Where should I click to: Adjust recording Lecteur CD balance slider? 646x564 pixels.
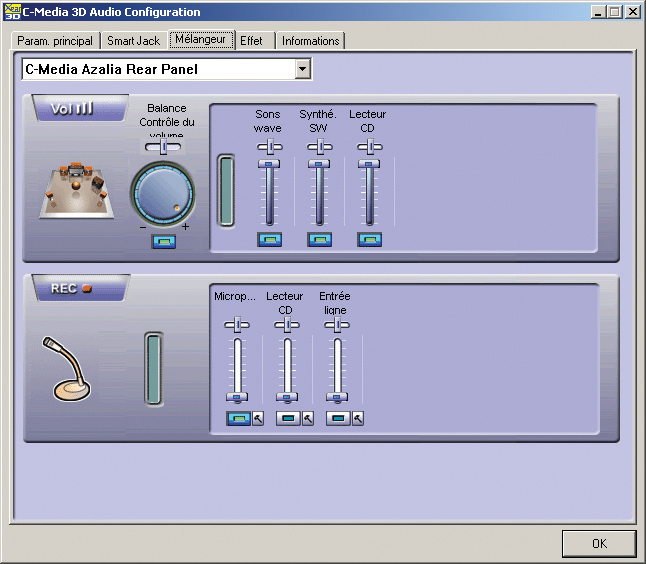[287, 325]
